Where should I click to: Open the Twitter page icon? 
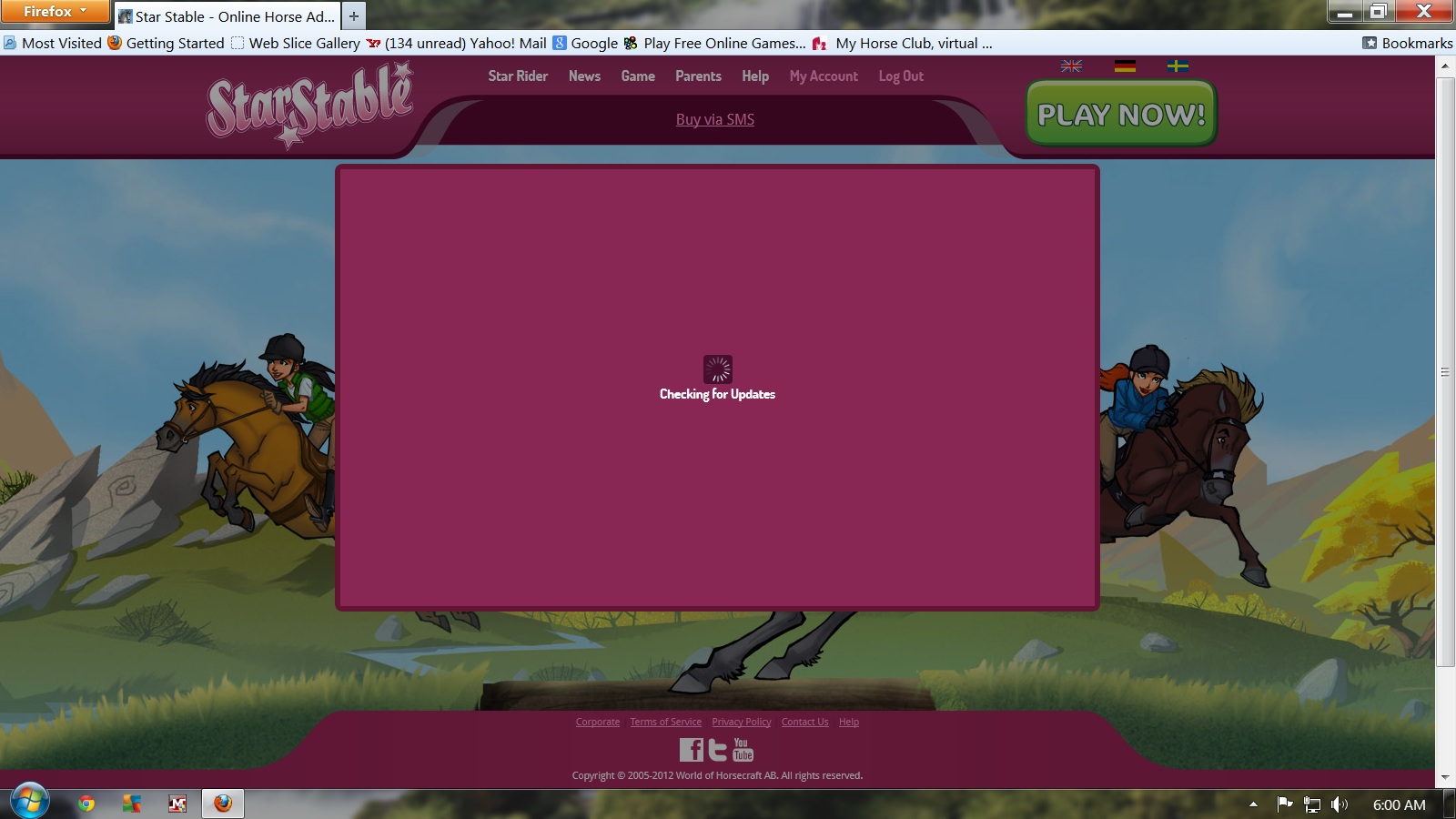718,750
